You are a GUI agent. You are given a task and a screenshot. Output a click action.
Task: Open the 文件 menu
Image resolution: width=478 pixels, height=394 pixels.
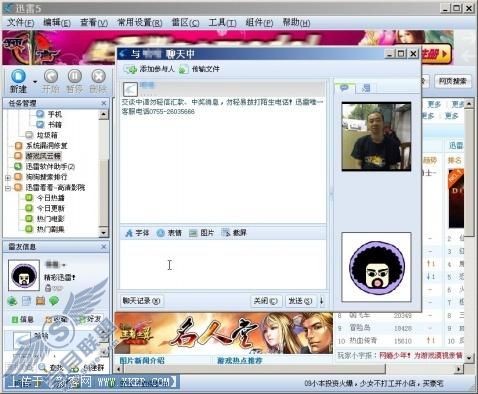coord(21,23)
